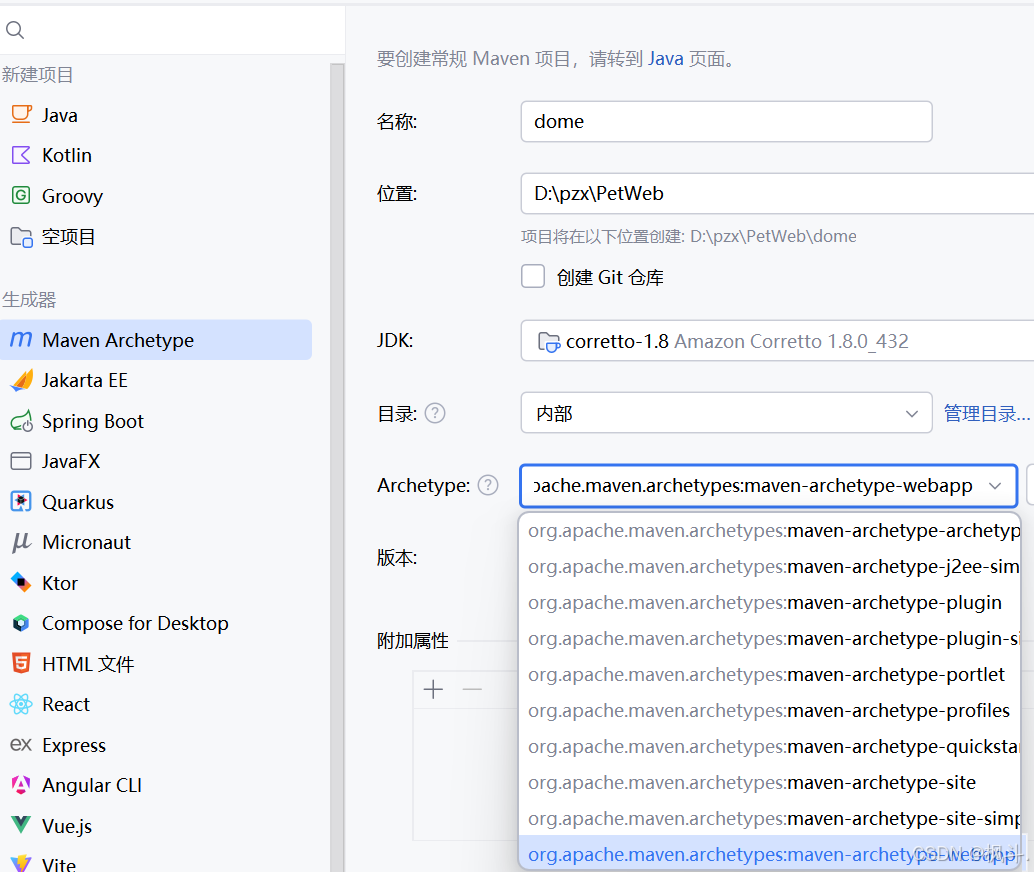Choose the maven-archetype-site-simple option
Image resolution: width=1034 pixels, height=872 pixels.
click(x=770, y=819)
